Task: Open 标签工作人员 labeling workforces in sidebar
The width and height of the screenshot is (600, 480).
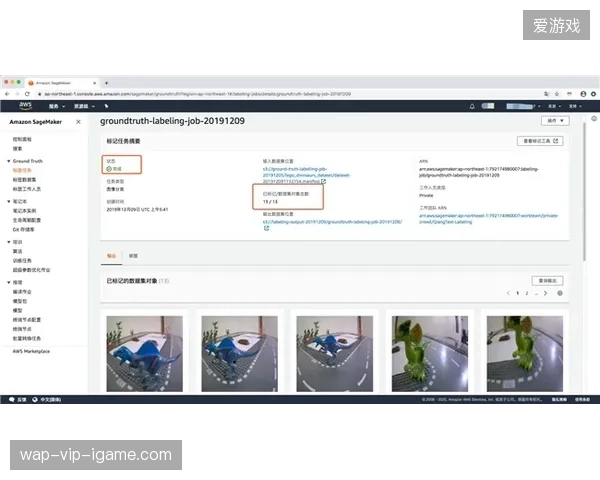Action: coord(27,189)
